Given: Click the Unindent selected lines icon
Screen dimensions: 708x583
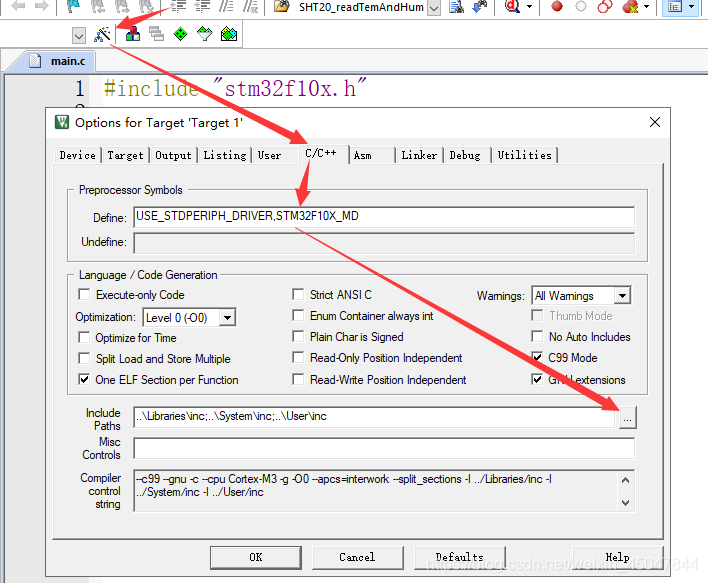Looking at the screenshot, I should [202, 6].
